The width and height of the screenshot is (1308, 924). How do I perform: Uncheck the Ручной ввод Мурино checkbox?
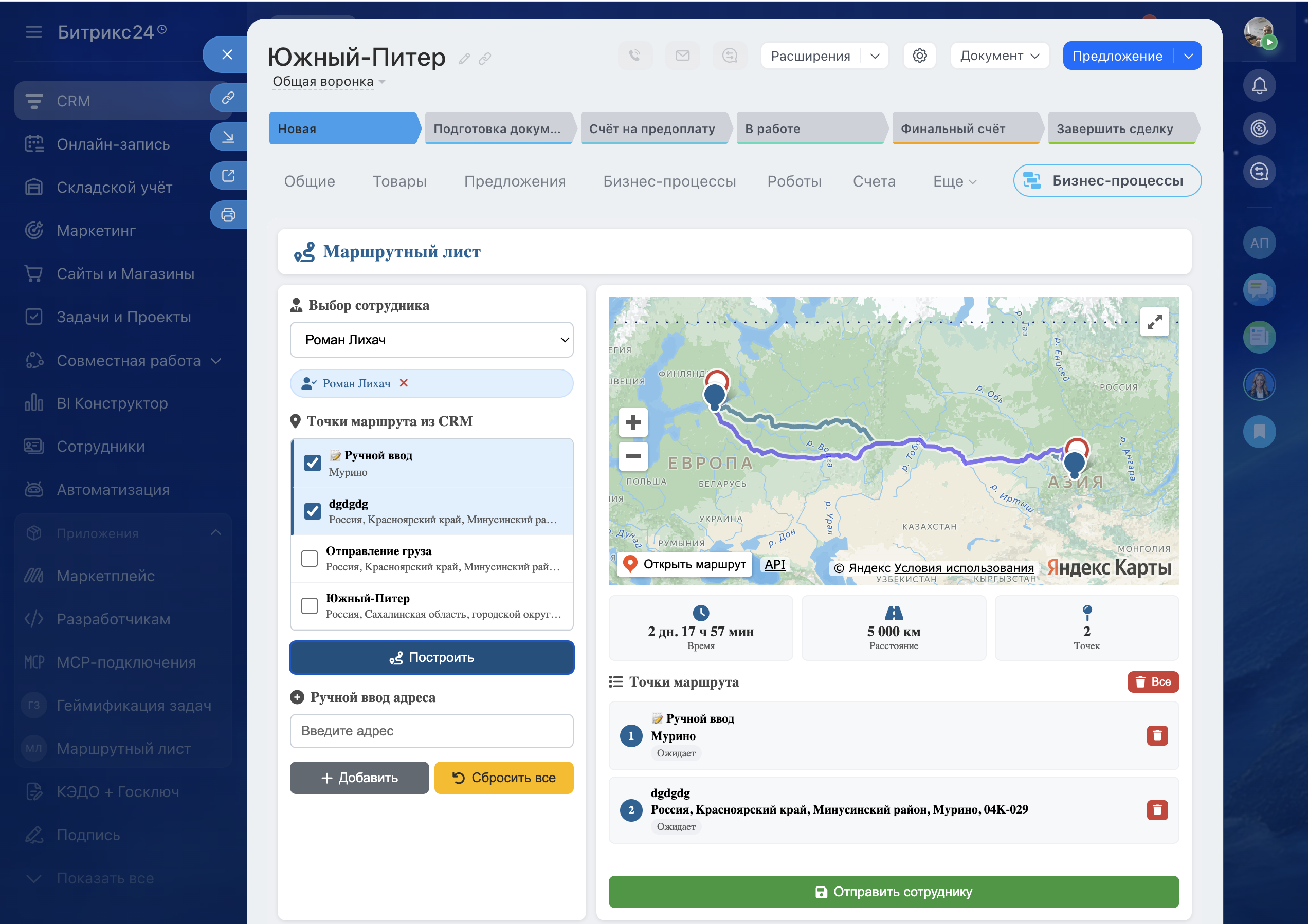click(312, 463)
